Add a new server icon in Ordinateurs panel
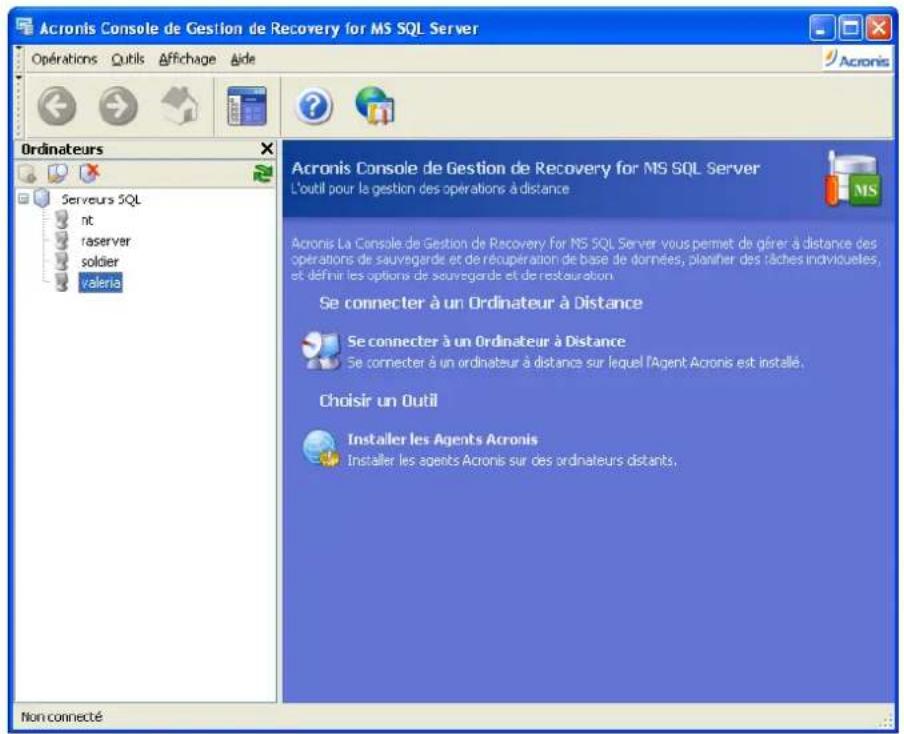 click(x=27, y=173)
